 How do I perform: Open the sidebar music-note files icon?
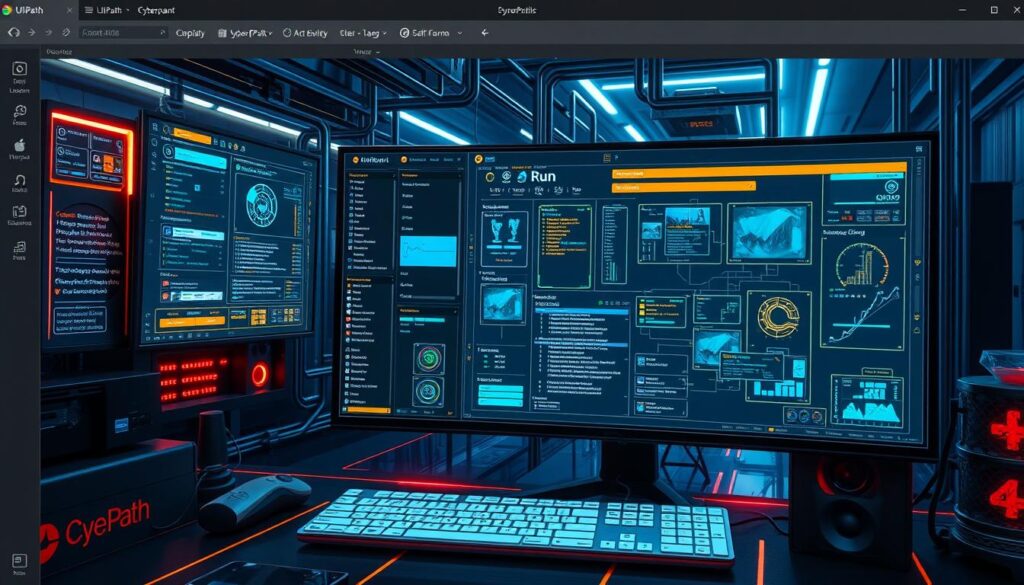[20, 247]
